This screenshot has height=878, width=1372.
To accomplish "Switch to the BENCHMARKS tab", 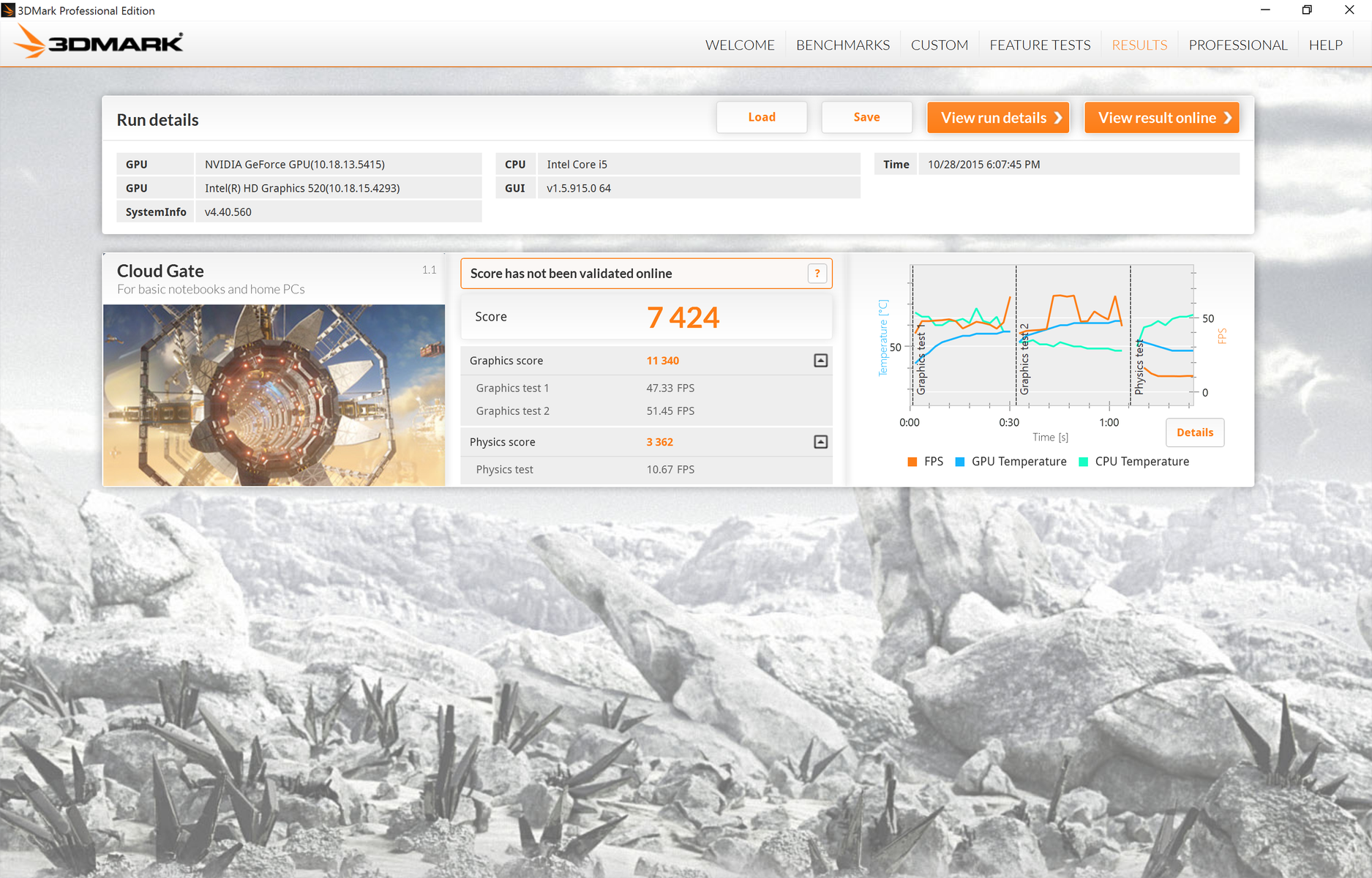I will coord(843,45).
